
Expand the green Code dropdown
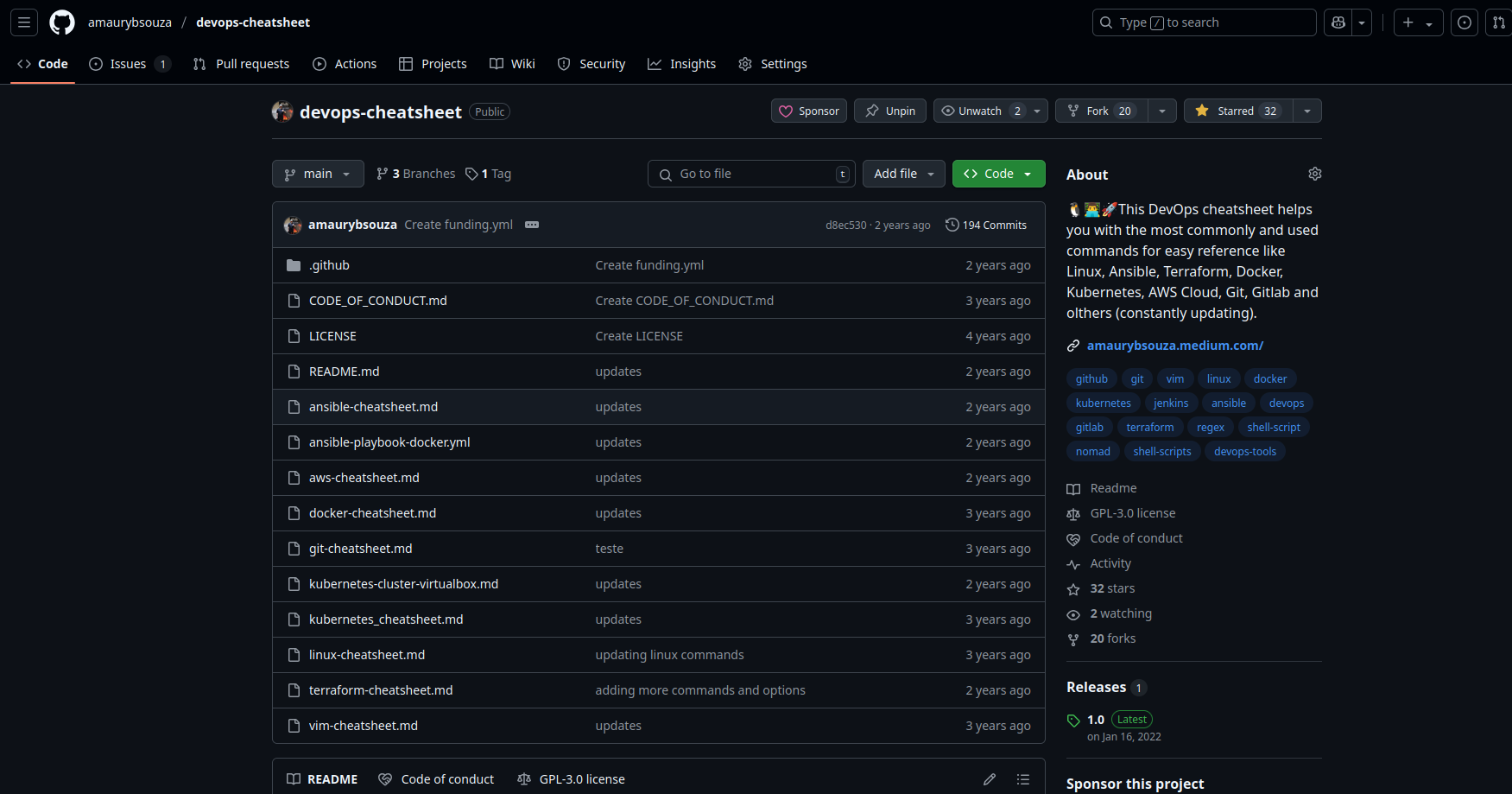[999, 174]
